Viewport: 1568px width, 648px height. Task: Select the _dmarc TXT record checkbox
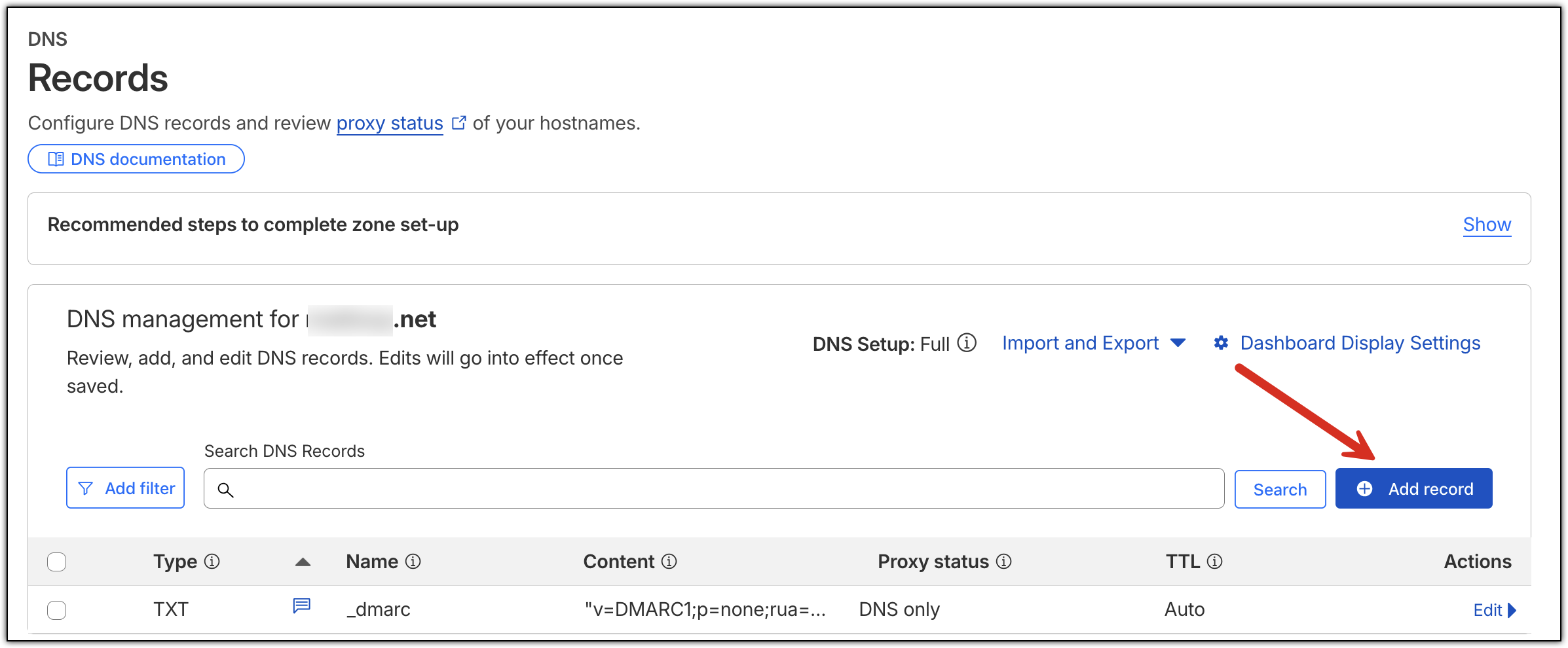(57, 610)
